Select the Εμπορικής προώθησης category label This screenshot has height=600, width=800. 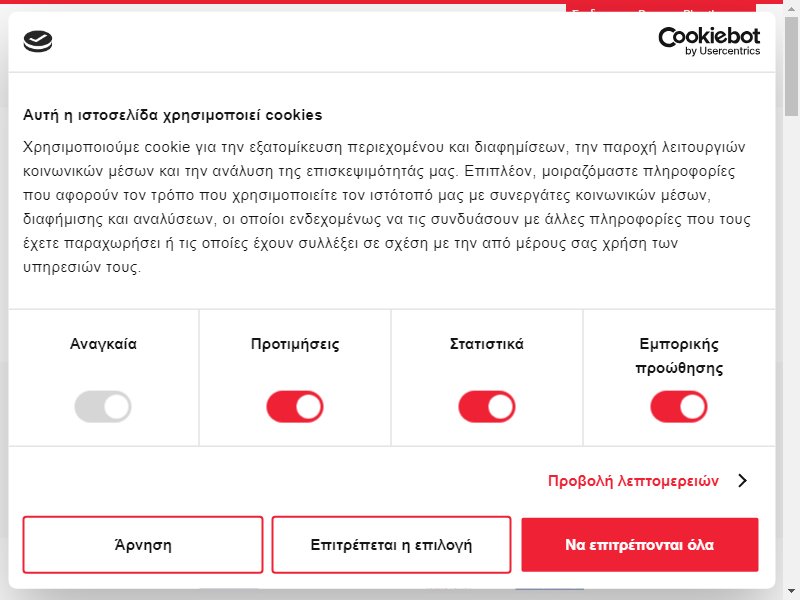coord(679,356)
